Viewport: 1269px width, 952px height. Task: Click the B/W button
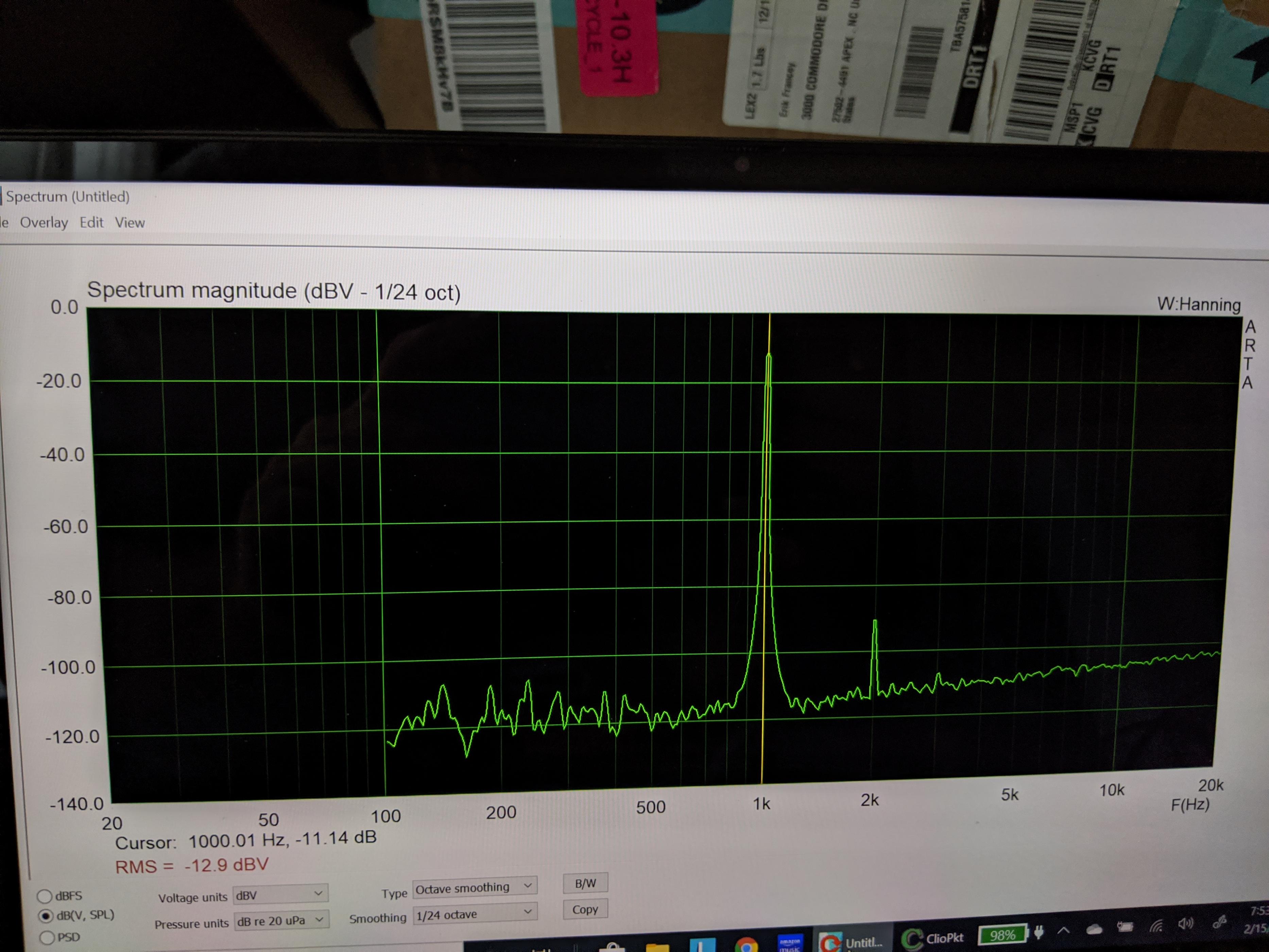[585, 883]
